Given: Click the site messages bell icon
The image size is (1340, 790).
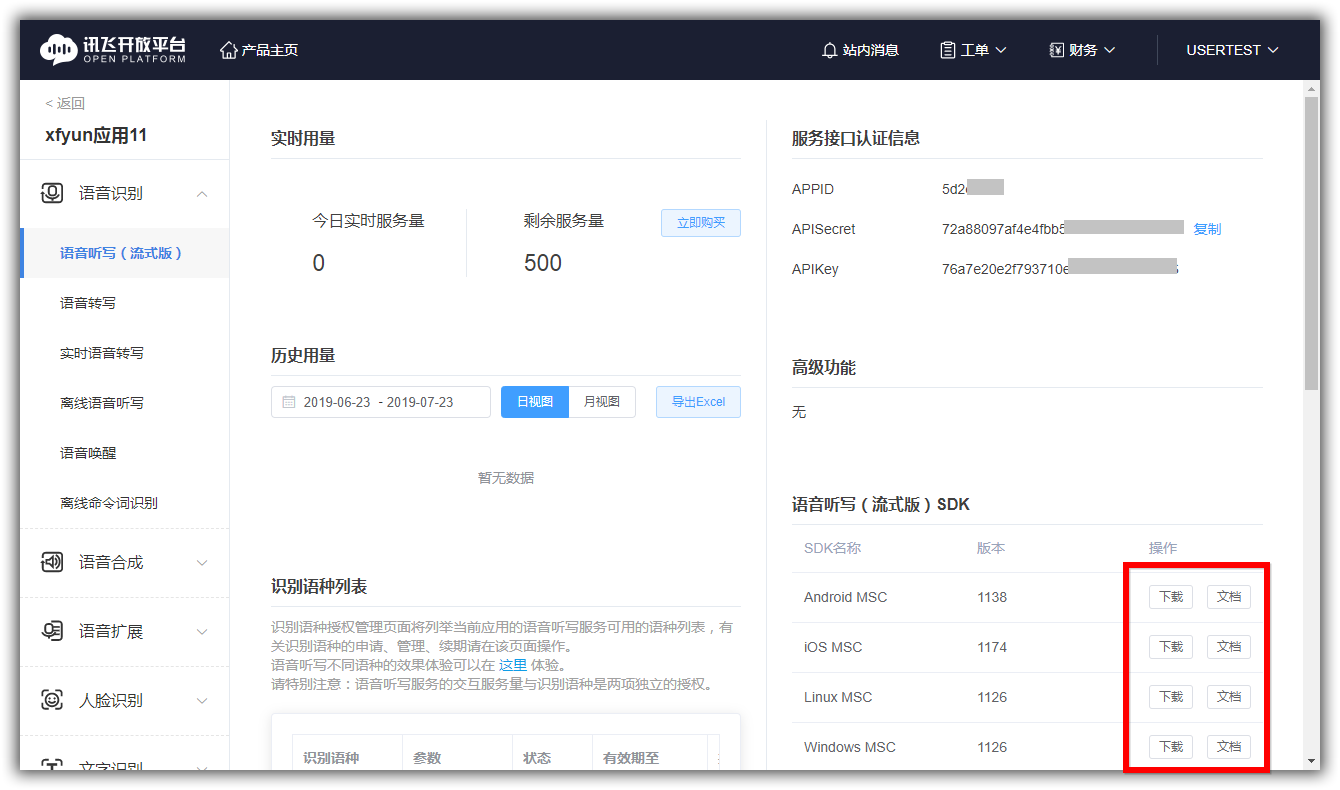Looking at the screenshot, I should [x=829, y=50].
